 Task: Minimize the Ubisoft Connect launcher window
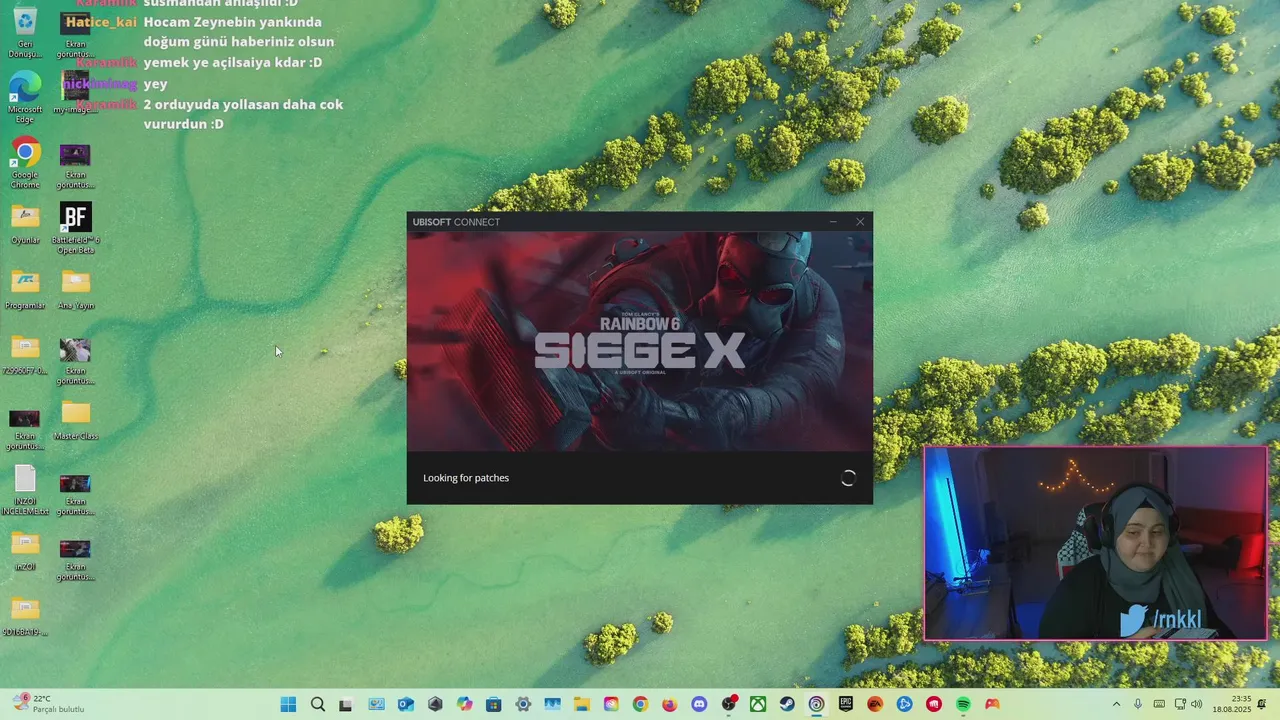coord(834,222)
